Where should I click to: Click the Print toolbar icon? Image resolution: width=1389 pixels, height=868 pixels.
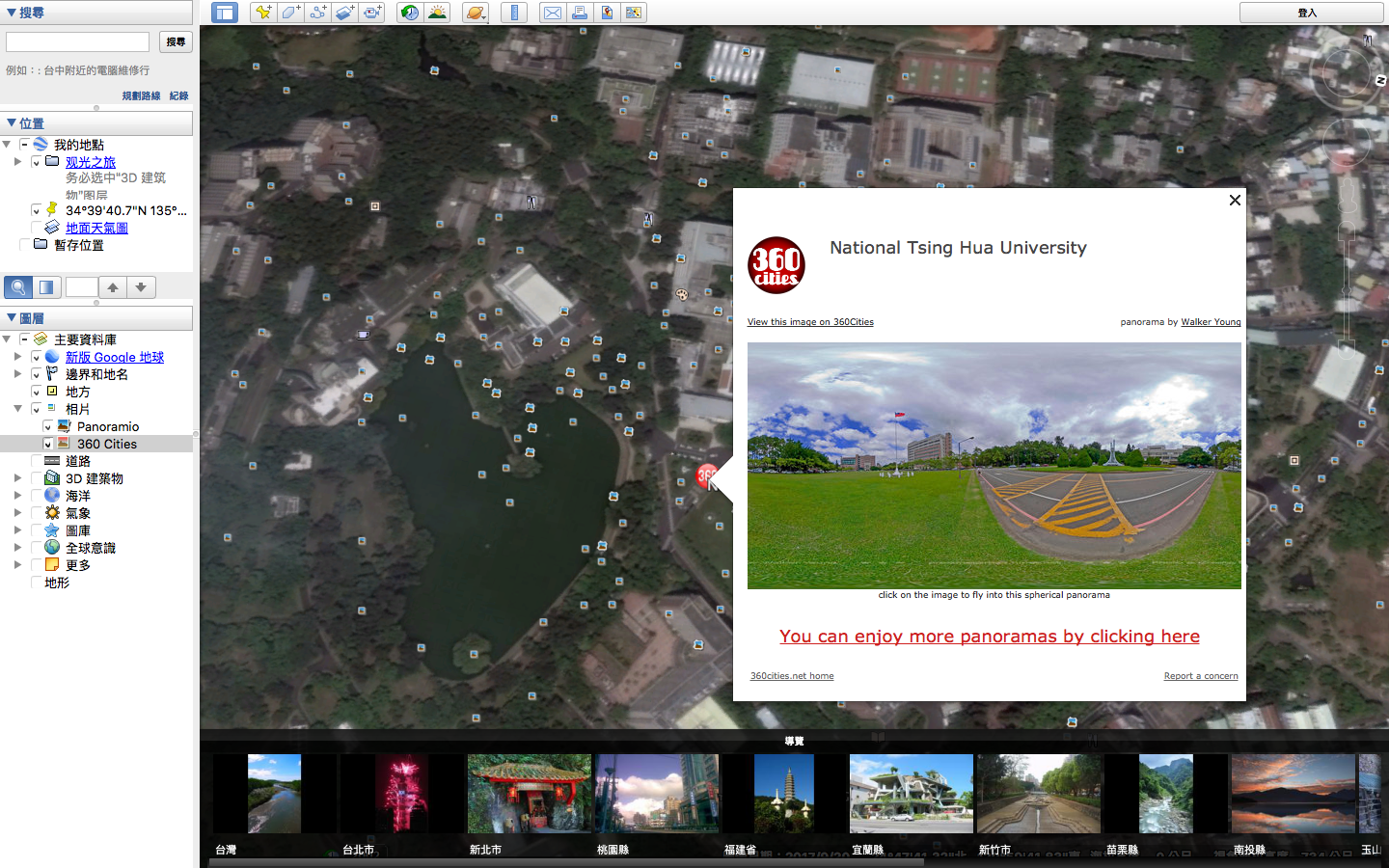[580, 13]
